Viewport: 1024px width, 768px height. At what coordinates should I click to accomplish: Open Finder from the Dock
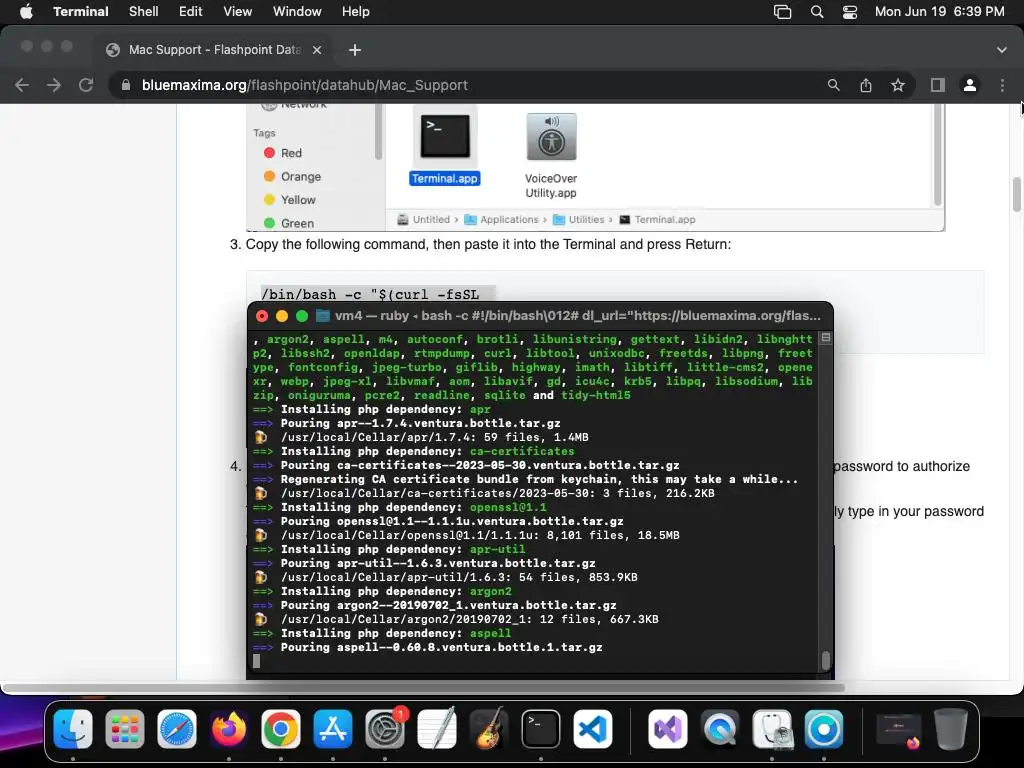click(72, 729)
